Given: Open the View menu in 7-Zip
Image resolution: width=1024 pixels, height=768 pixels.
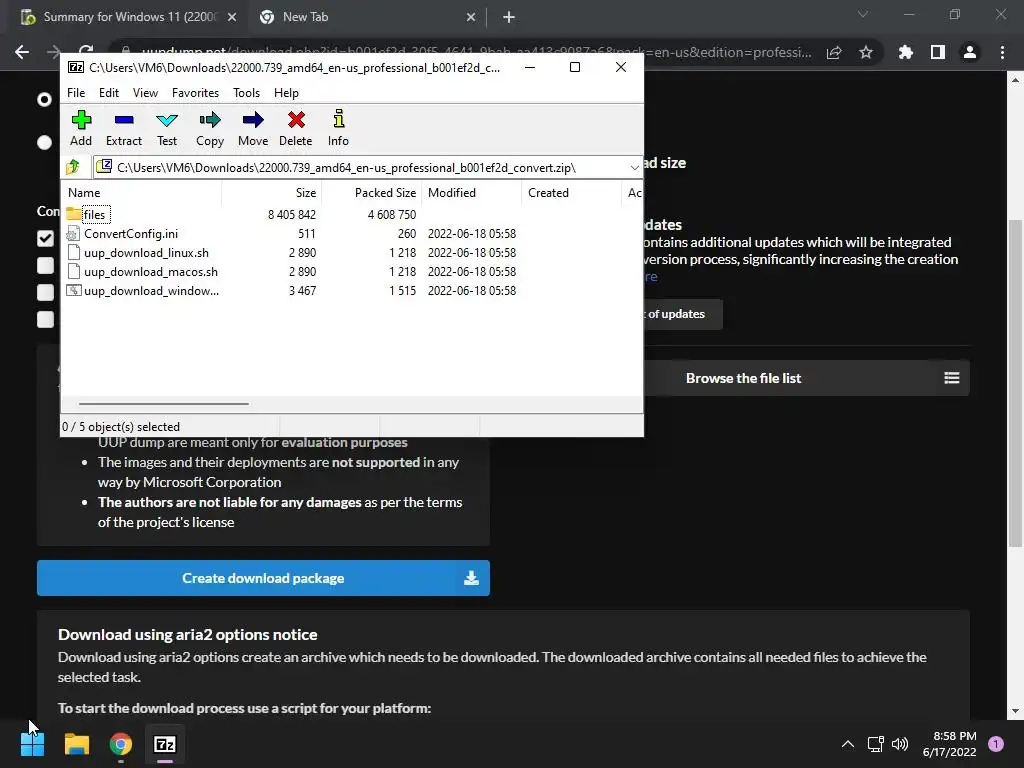Looking at the screenshot, I should pos(145,93).
